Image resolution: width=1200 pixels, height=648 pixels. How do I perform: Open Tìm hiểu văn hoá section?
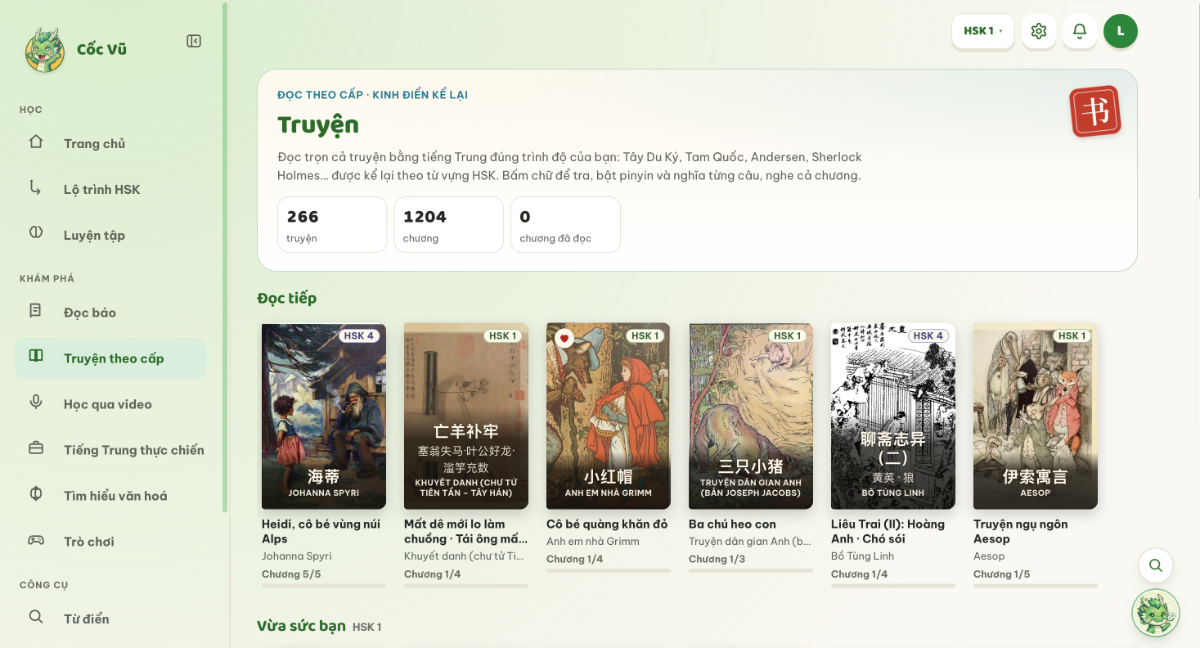point(111,496)
